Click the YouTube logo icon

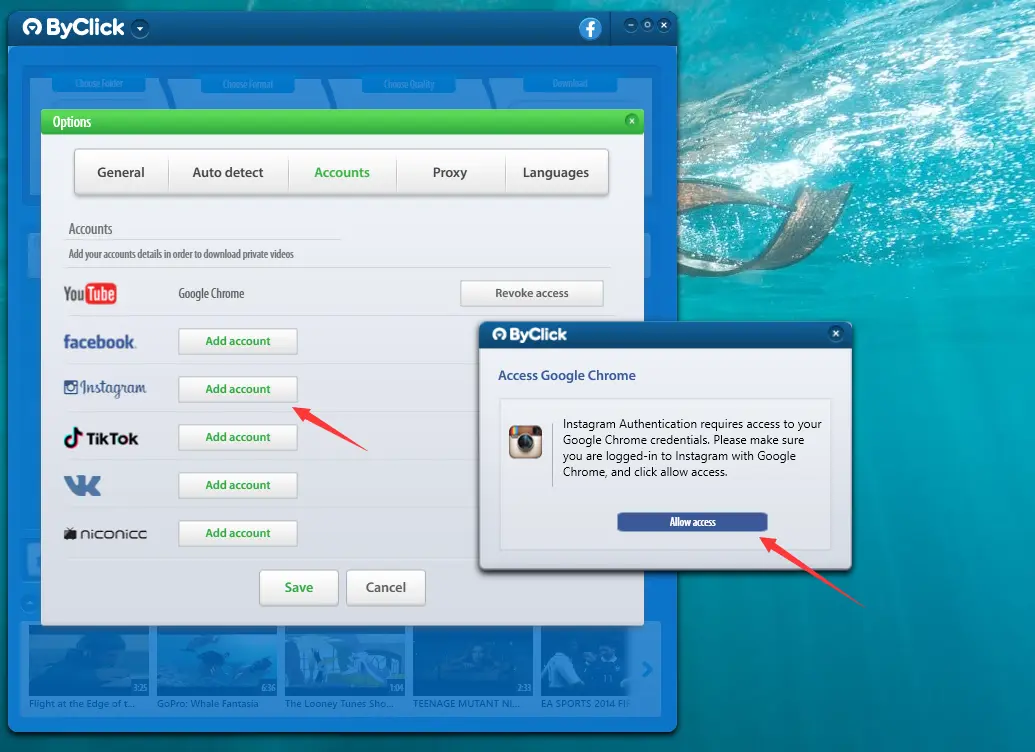pos(91,293)
